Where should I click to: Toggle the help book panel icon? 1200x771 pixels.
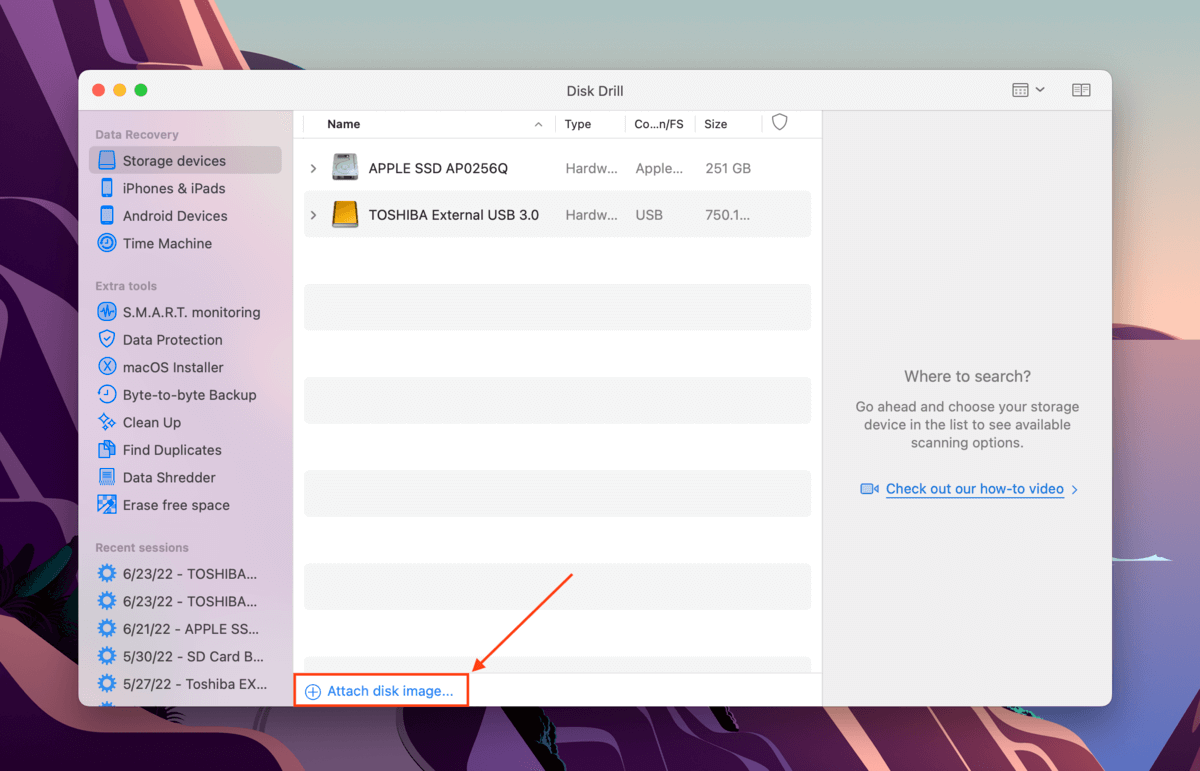1081,90
